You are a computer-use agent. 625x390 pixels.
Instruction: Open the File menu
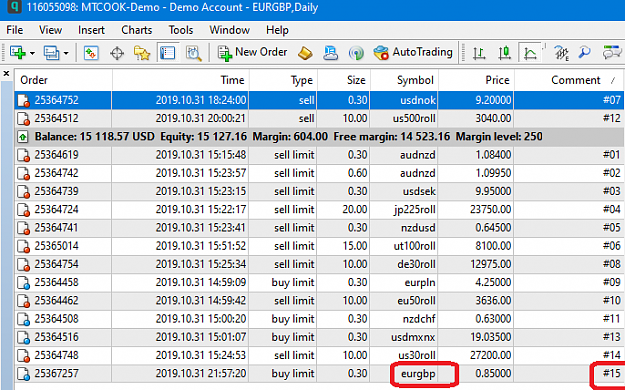pos(15,30)
